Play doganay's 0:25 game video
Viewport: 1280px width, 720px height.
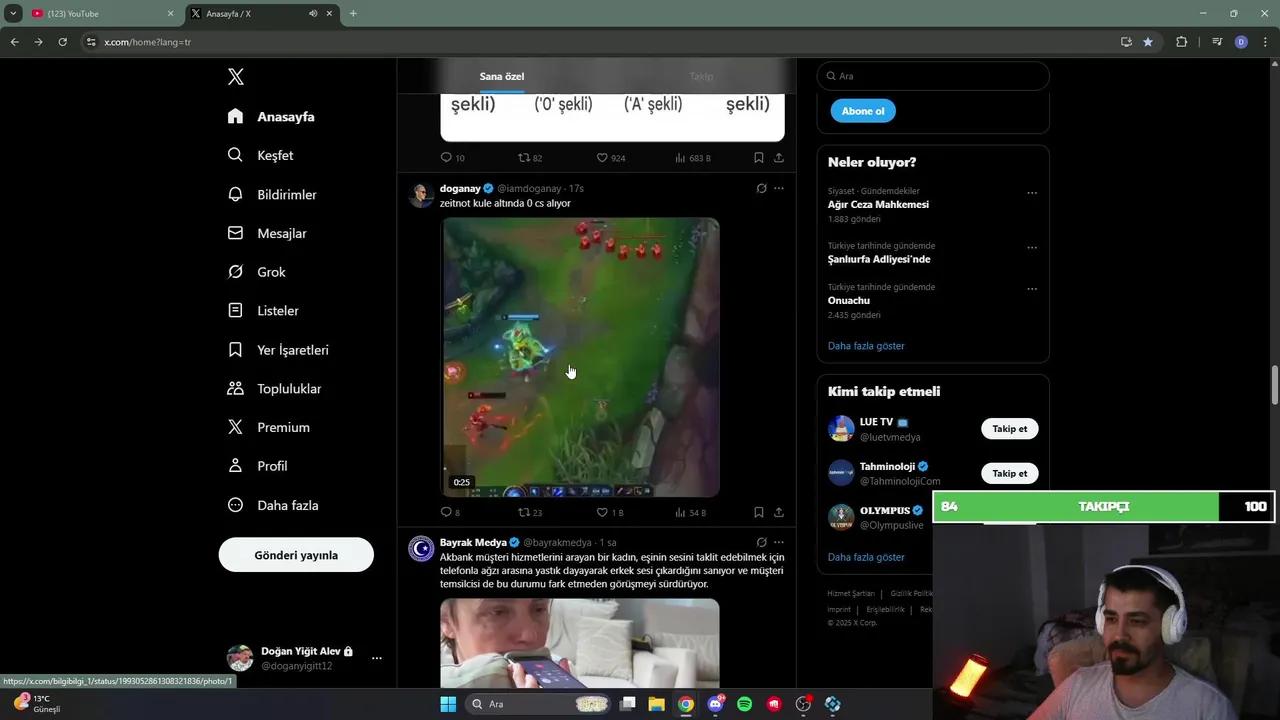(x=580, y=357)
